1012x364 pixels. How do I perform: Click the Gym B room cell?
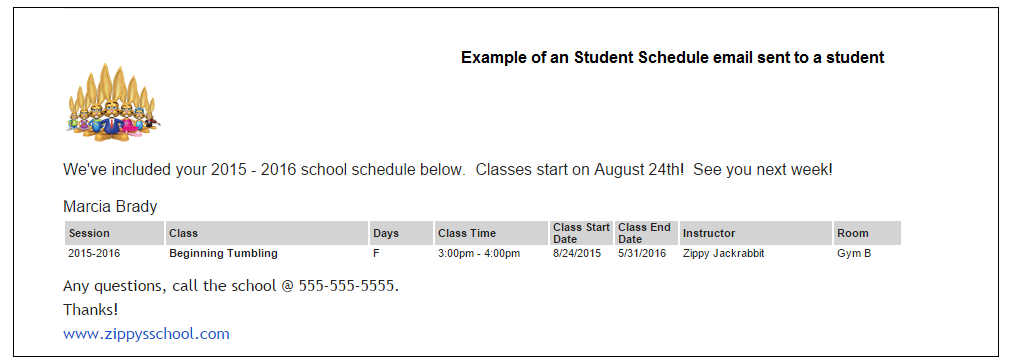(x=855, y=254)
